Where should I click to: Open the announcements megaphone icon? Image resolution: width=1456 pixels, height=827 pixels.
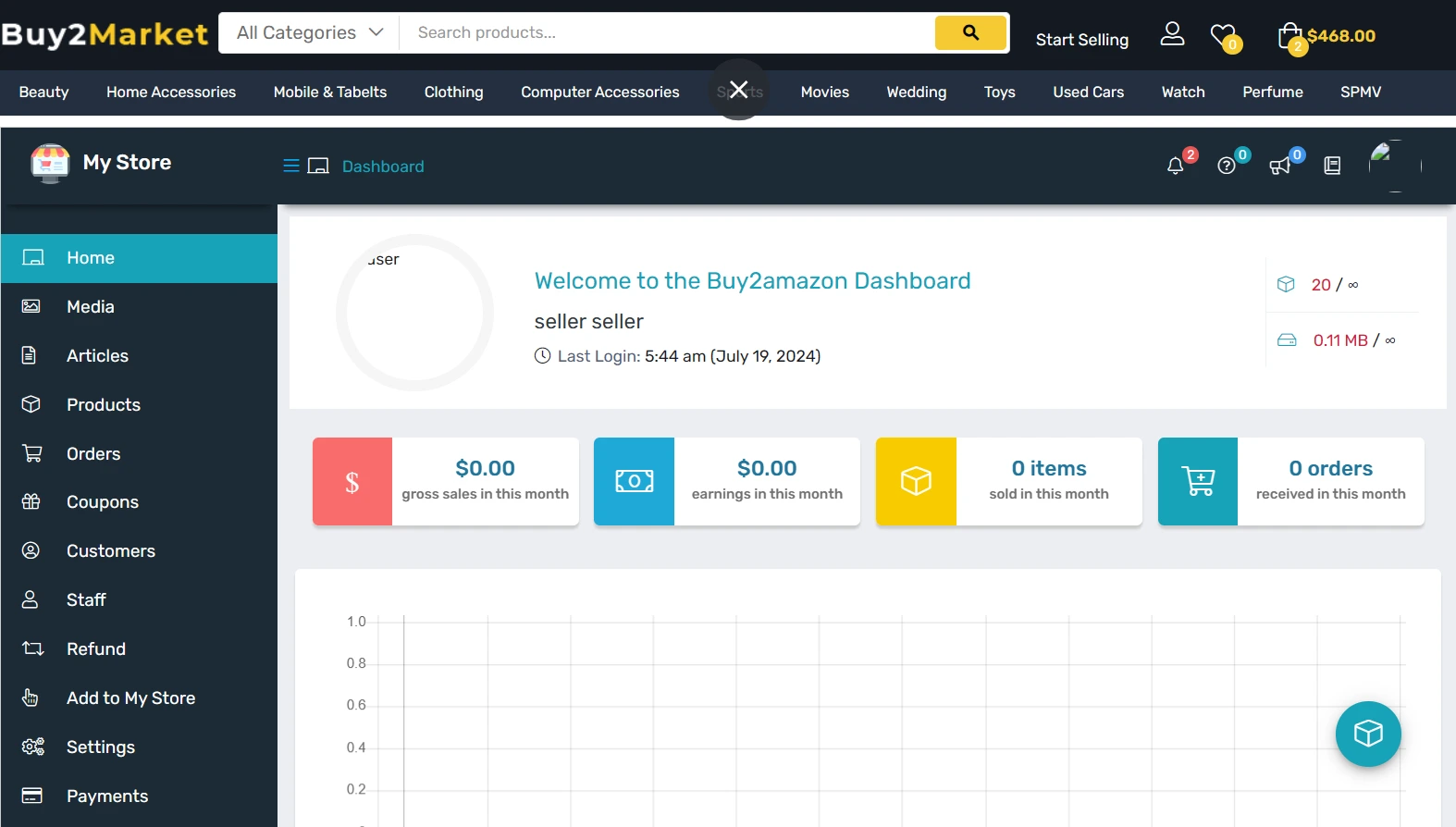coord(1280,166)
